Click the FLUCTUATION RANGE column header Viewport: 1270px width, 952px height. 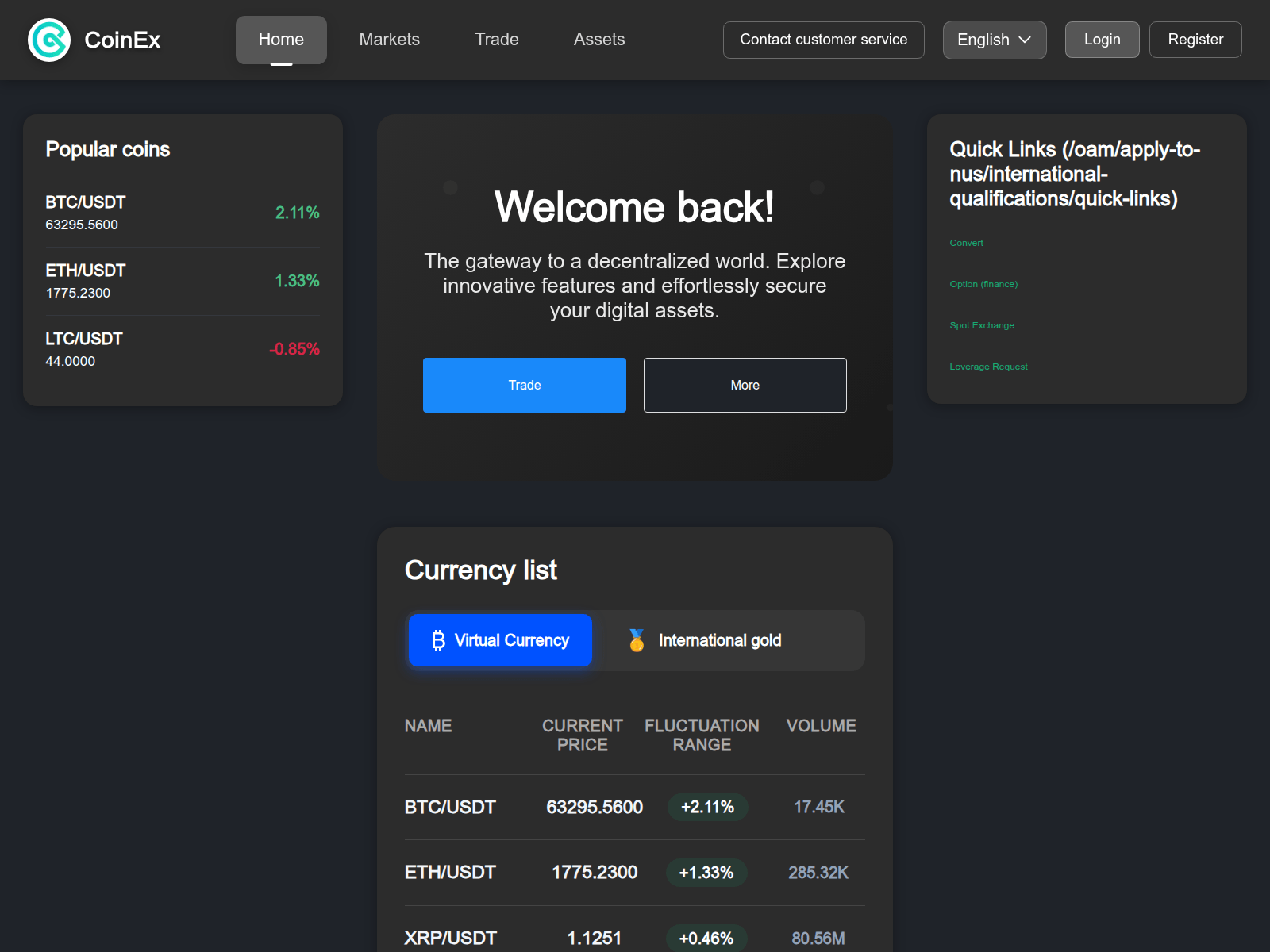702,735
